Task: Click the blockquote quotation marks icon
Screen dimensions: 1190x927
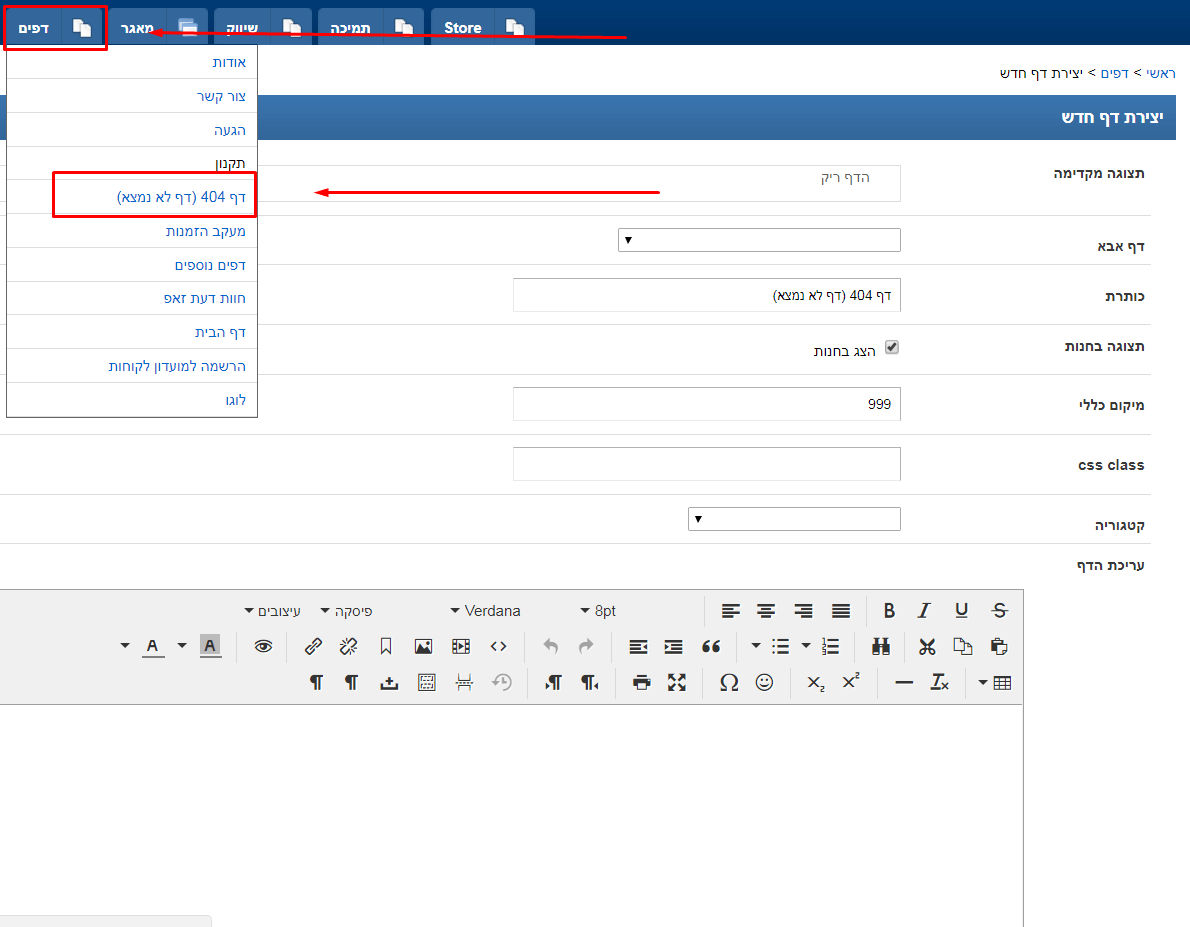Action: click(x=711, y=647)
